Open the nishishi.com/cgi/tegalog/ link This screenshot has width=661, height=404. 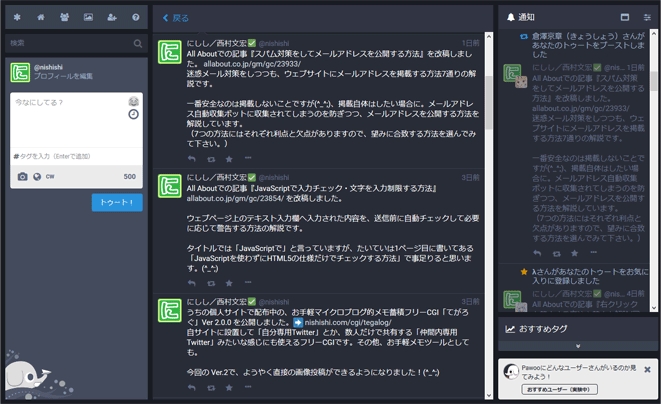[347, 323]
